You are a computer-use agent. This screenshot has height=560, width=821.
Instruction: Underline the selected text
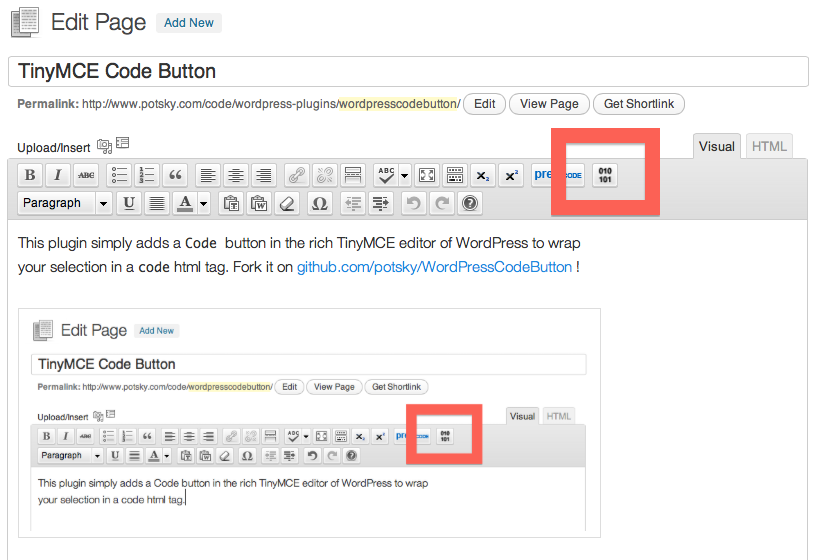[x=128, y=203]
